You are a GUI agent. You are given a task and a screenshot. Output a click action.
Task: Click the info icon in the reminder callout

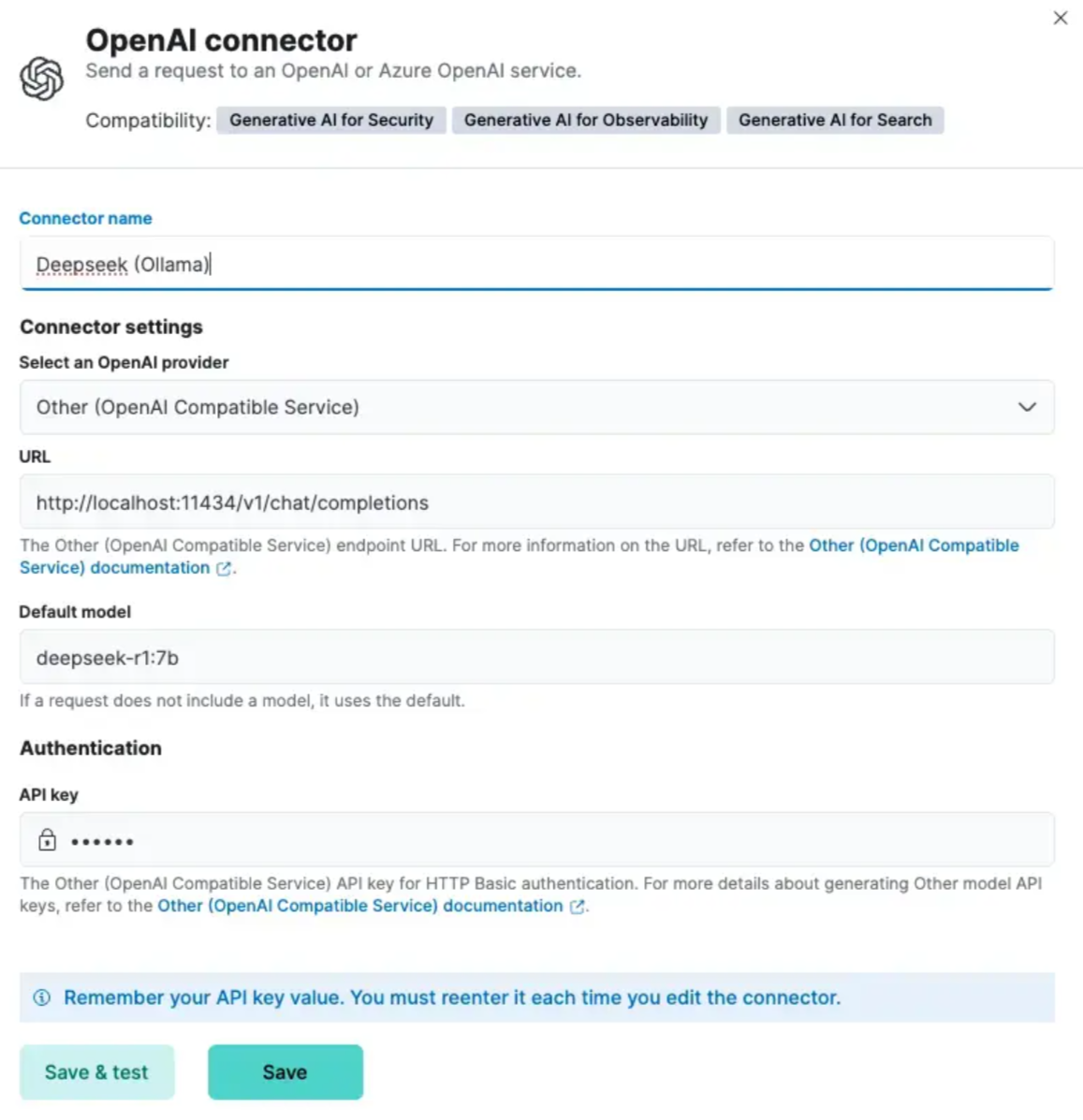click(x=42, y=997)
